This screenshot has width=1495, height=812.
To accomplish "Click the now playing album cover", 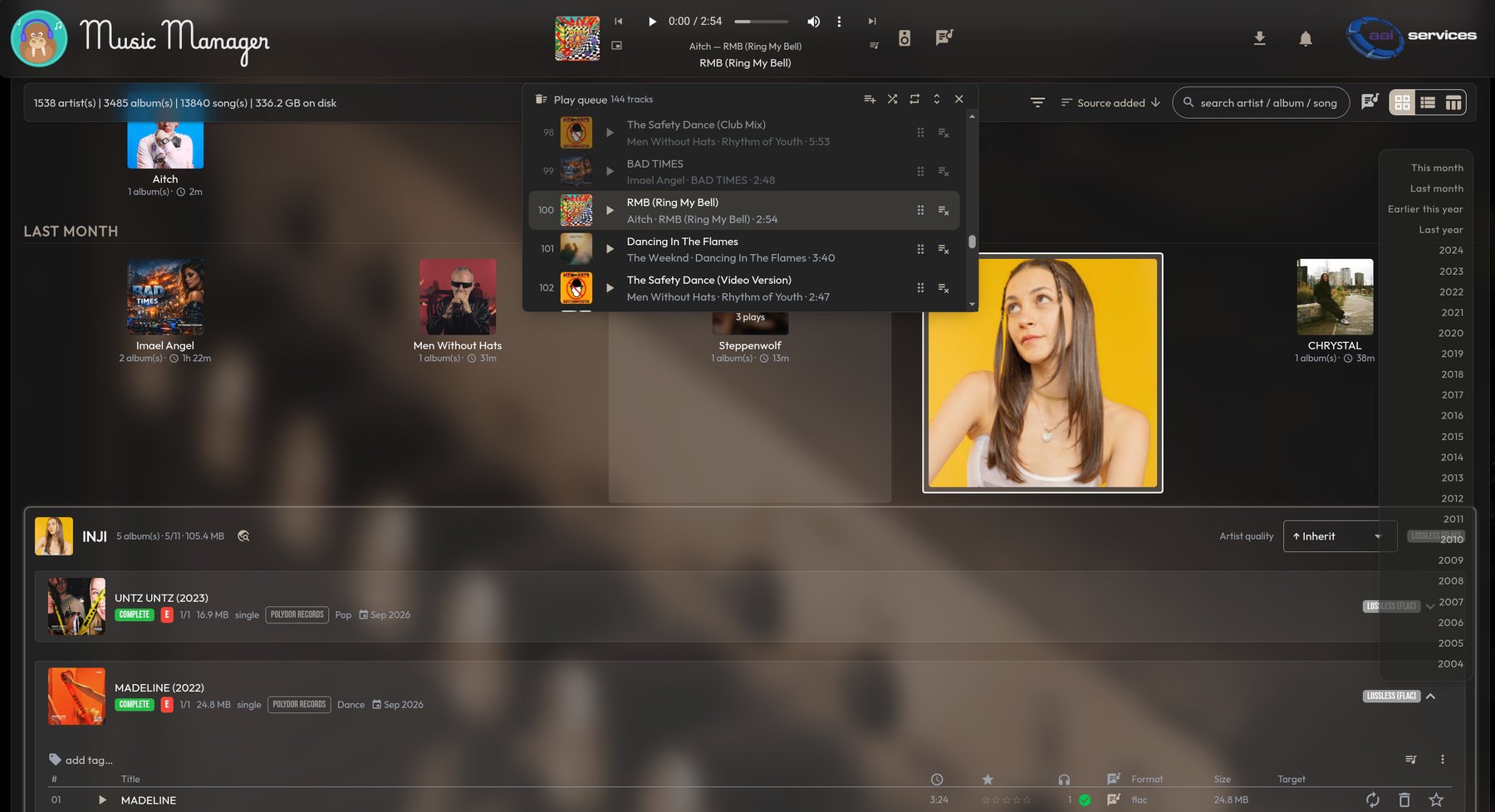I will click(577, 38).
